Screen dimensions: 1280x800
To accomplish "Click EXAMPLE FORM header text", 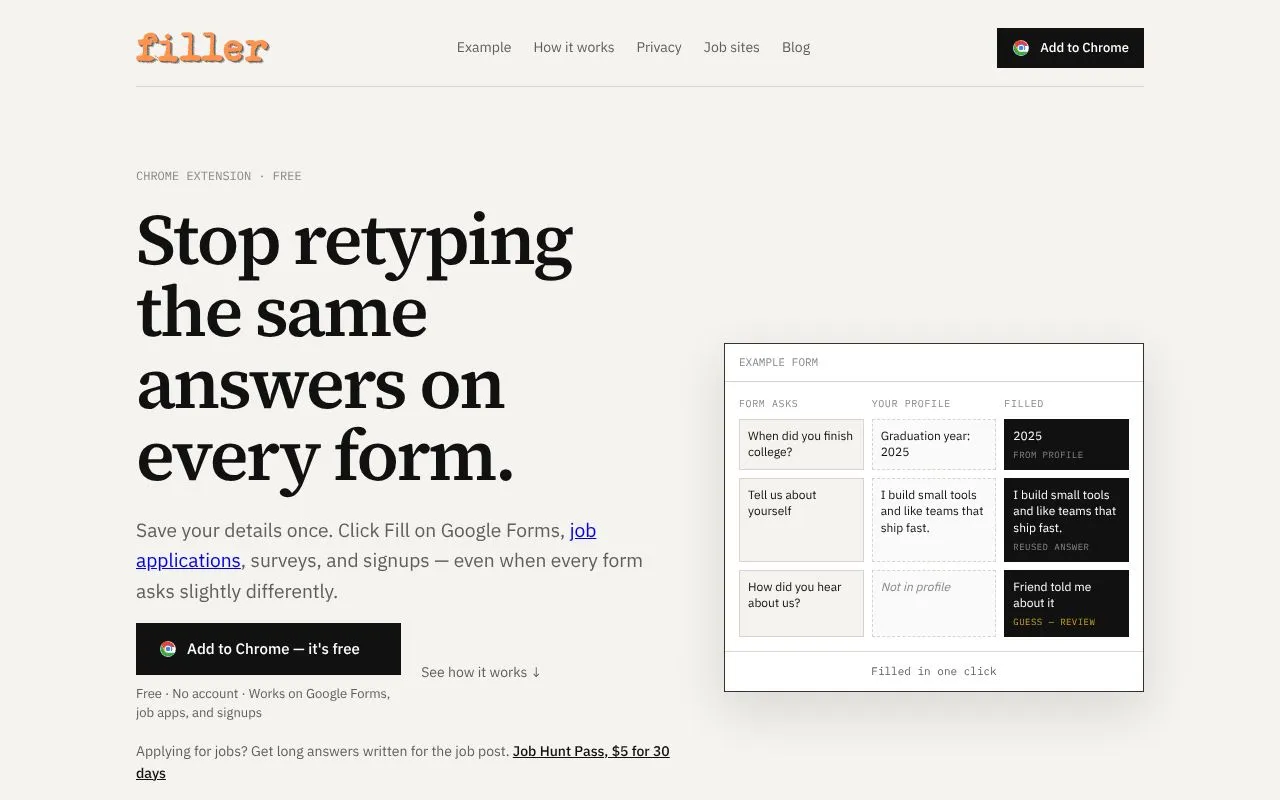I will [778, 362].
